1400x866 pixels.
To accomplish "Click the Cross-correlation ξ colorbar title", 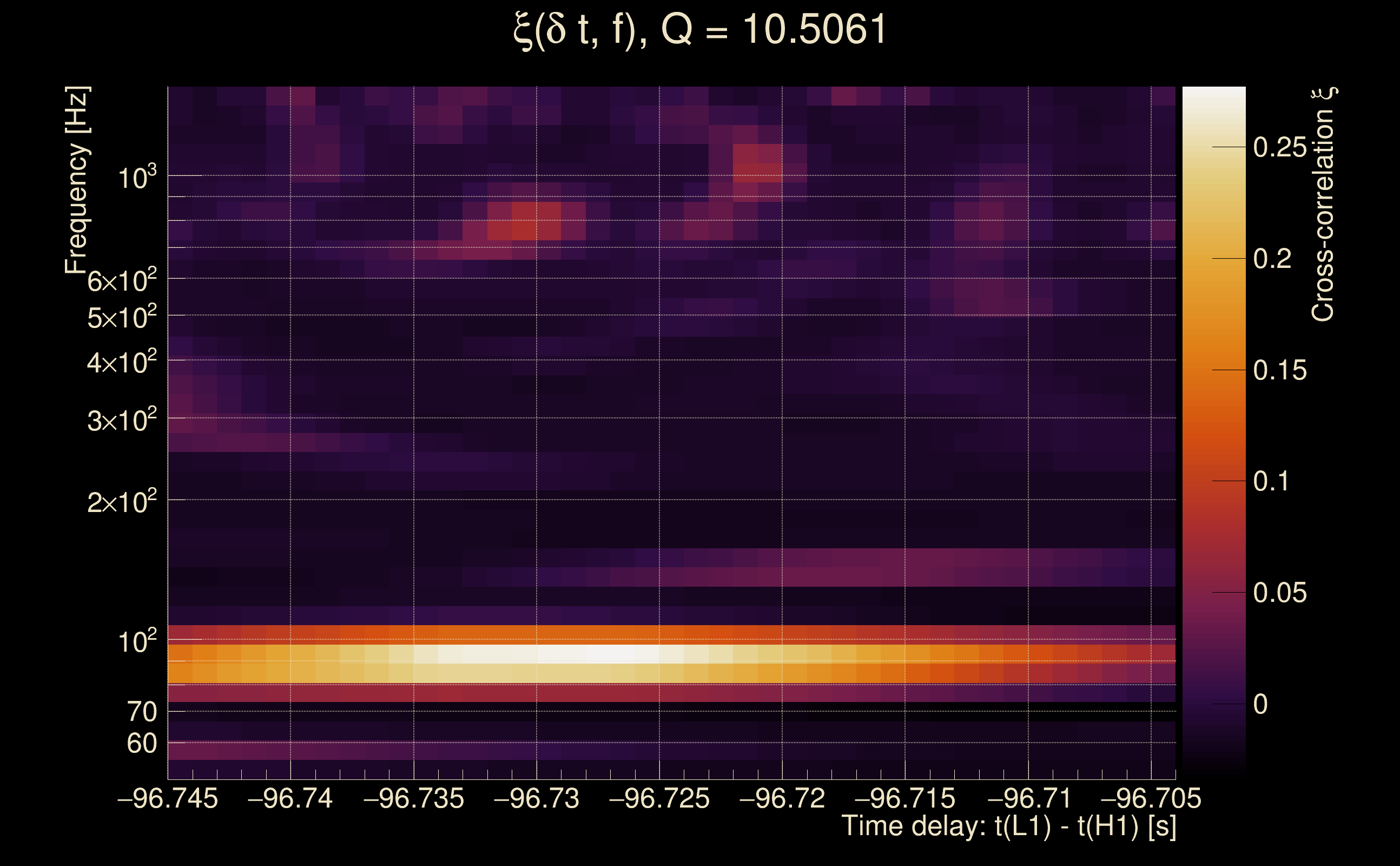I will (x=1323, y=204).
